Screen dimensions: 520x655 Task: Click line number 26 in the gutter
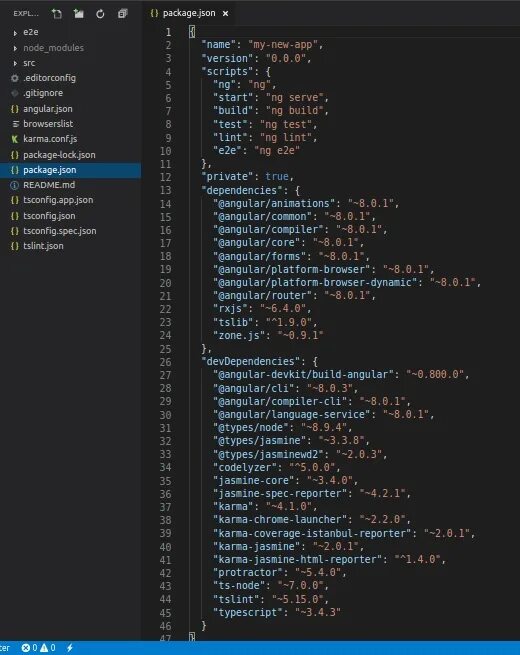[166, 362]
